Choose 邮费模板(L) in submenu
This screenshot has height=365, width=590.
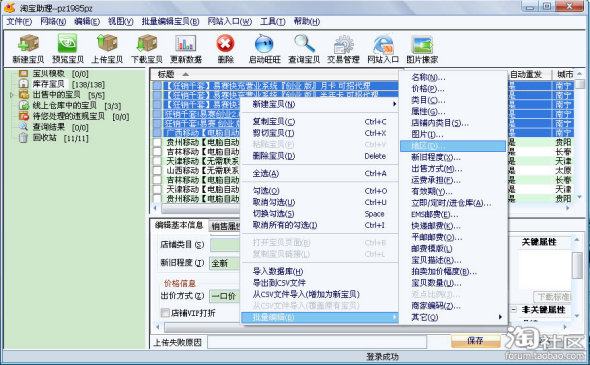click(453, 249)
